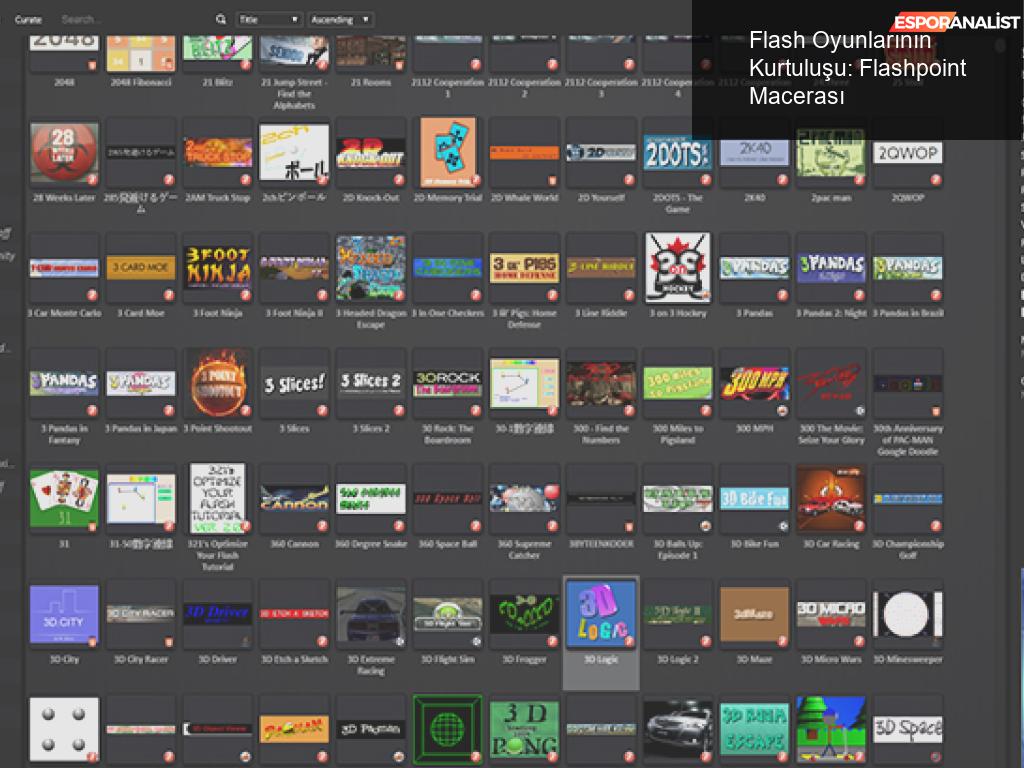Select the 30 Rock: The Boardroom logo
Screen dimensions: 1024x768
(x=447, y=383)
